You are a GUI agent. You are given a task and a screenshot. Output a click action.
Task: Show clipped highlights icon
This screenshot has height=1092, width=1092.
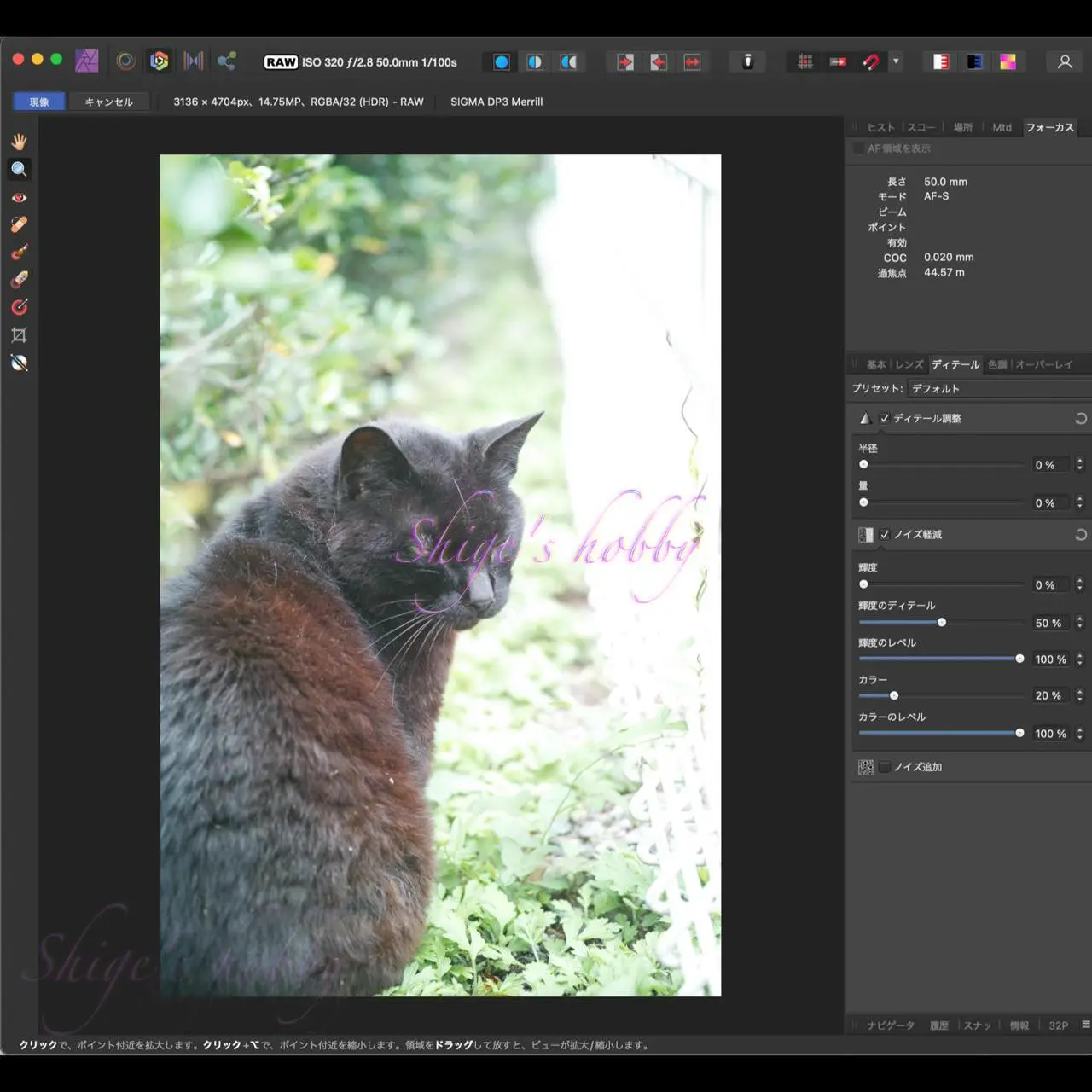[941, 61]
